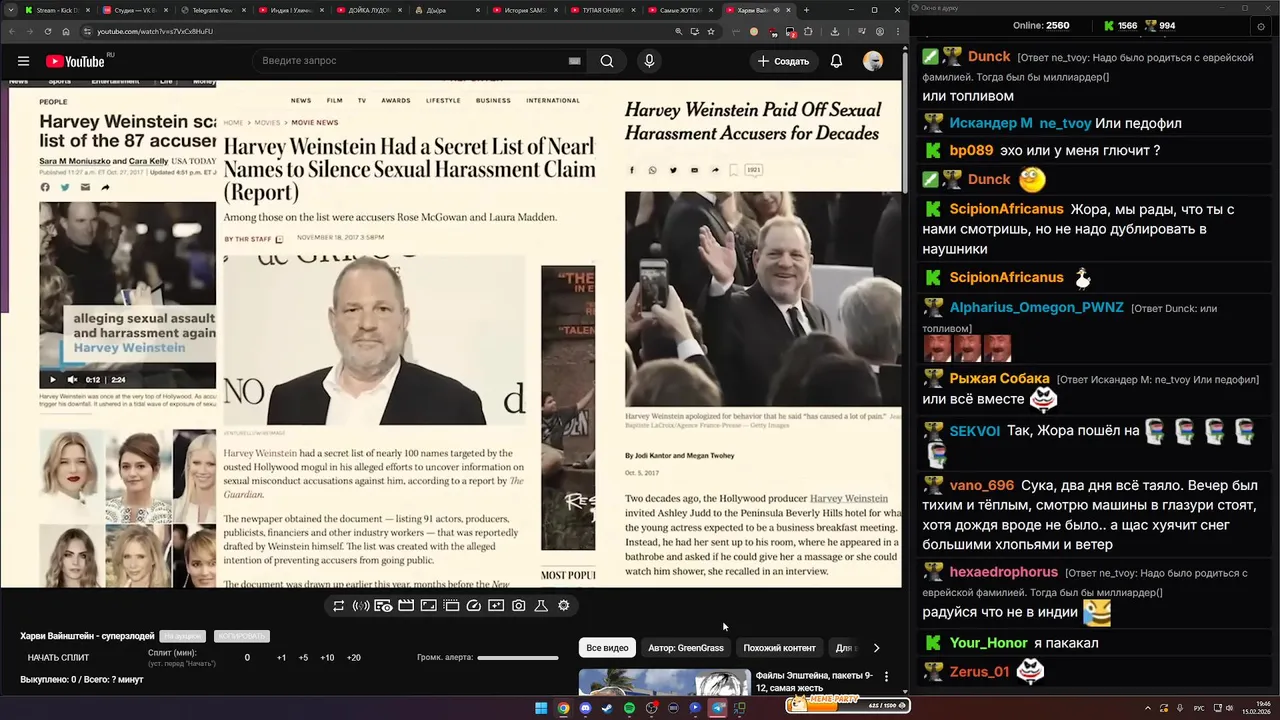The image size is (1280, 720).
Task: Show hidden system tray icons chevron
Action: [x=1148, y=708]
